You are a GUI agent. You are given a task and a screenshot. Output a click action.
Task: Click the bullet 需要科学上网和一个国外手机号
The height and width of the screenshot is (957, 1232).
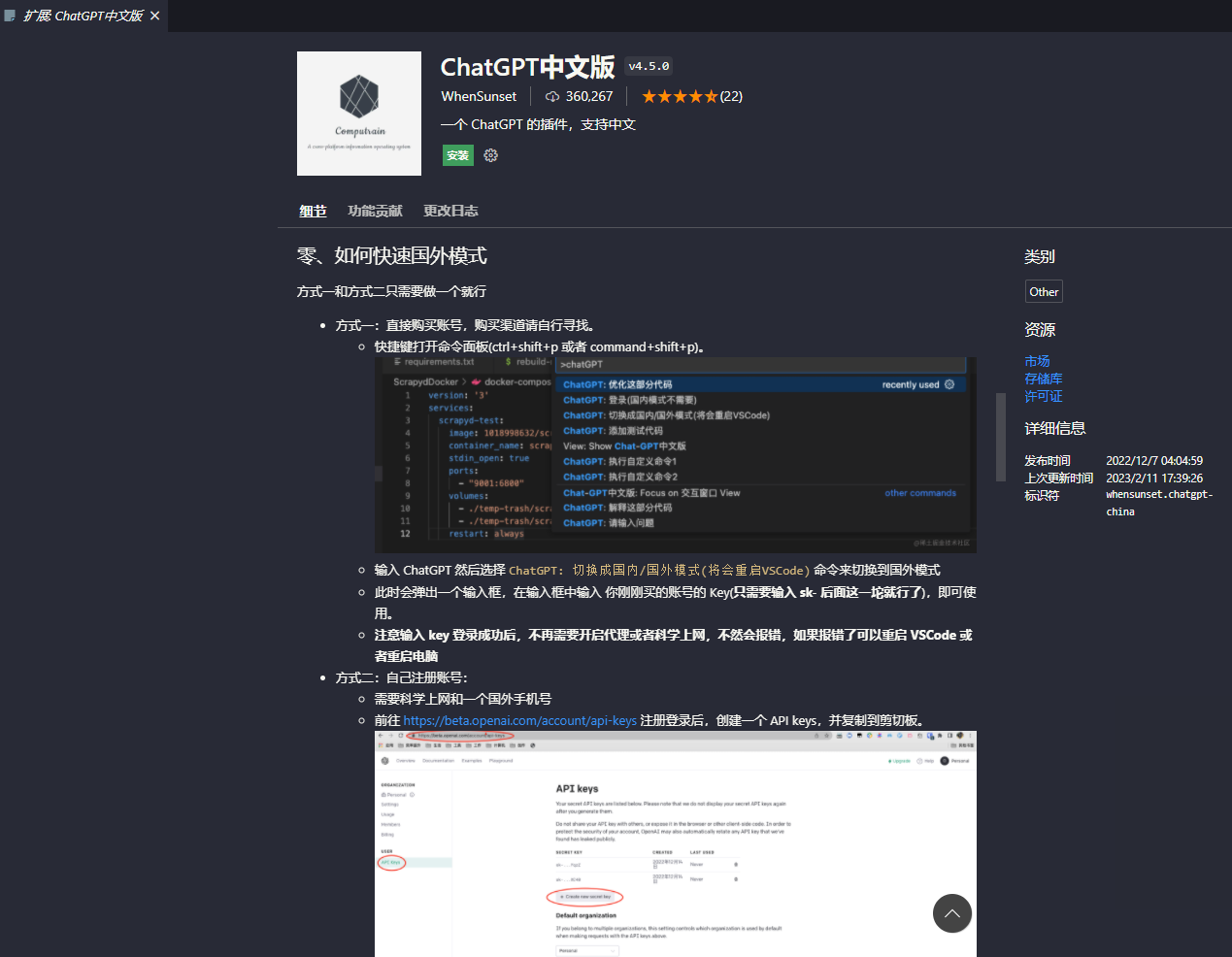(463, 699)
